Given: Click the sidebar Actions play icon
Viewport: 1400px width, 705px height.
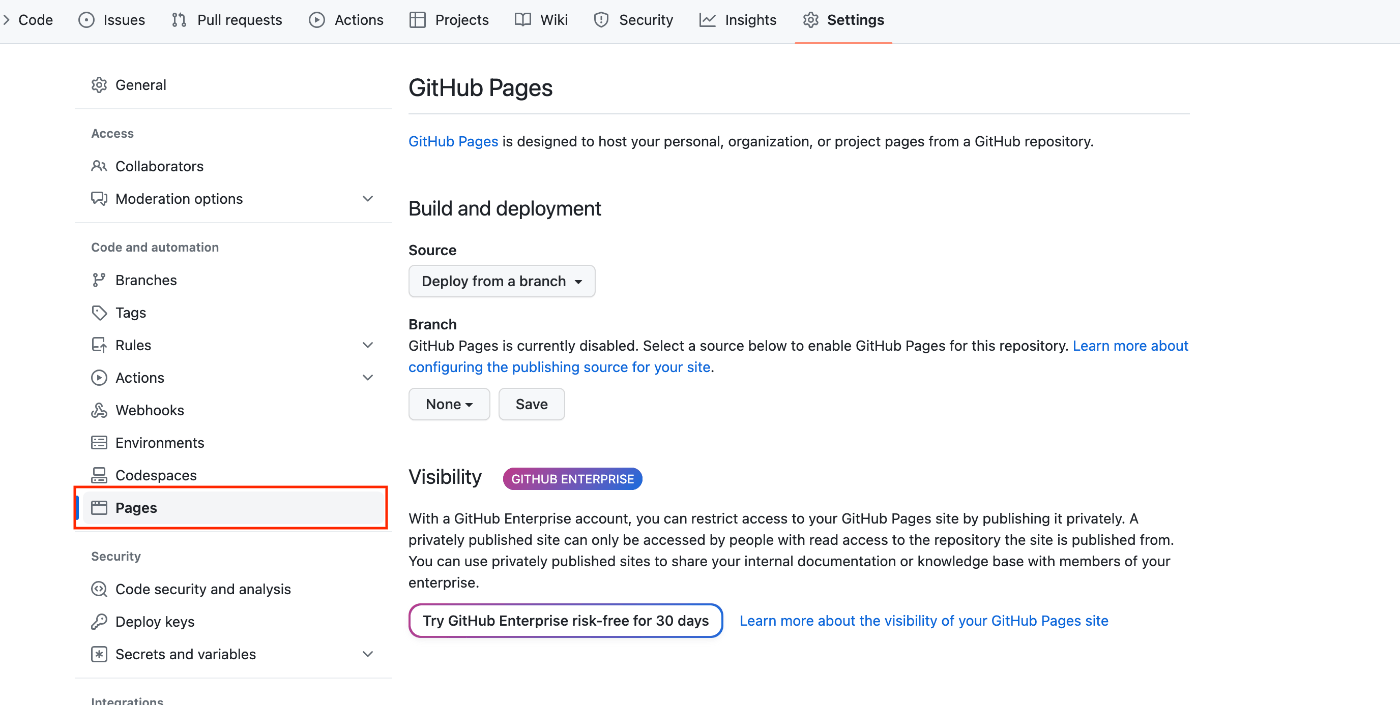Looking at the screenshot, I should coord(99,378).
